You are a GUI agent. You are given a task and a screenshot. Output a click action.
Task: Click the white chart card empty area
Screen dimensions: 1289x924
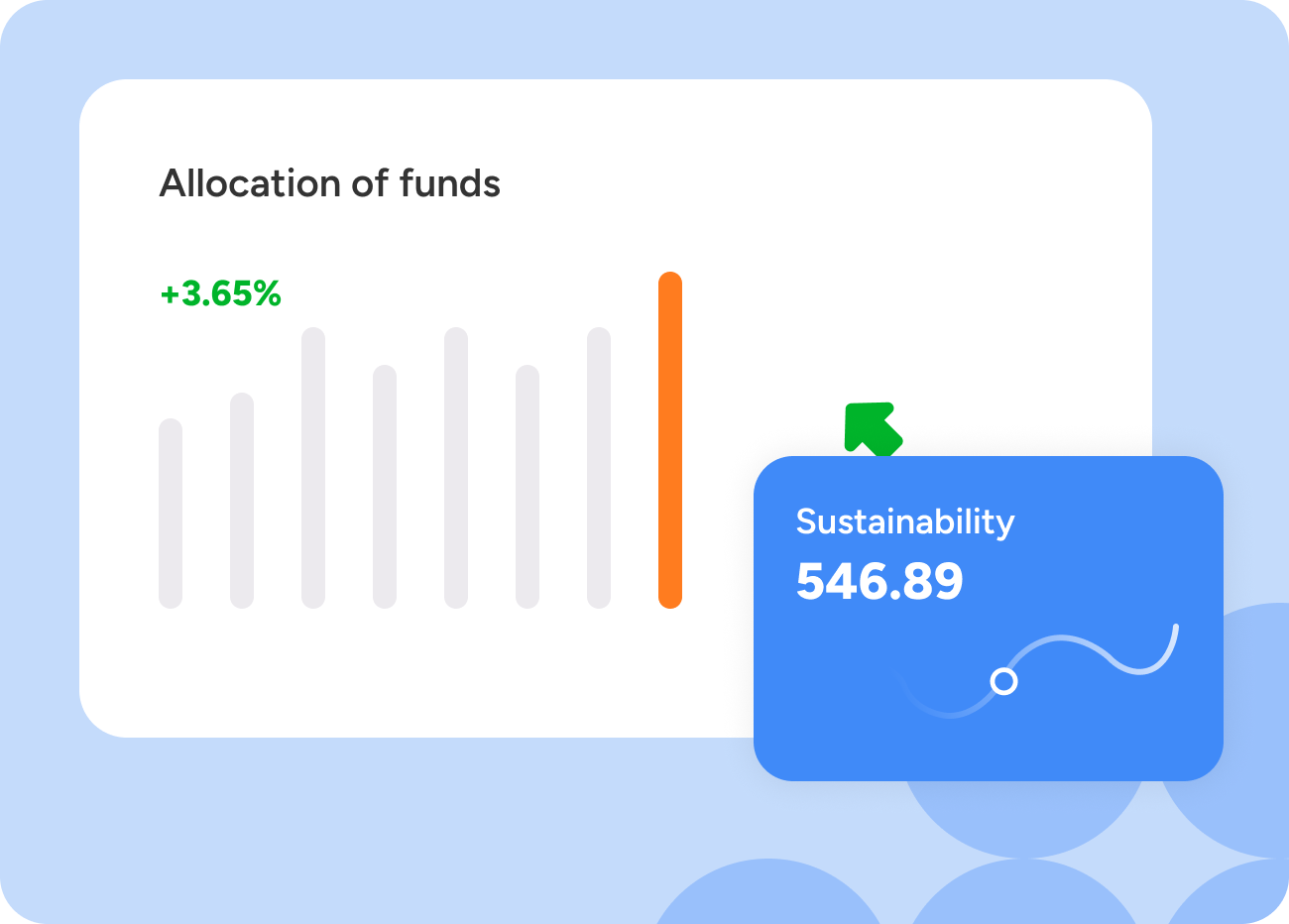892,248
